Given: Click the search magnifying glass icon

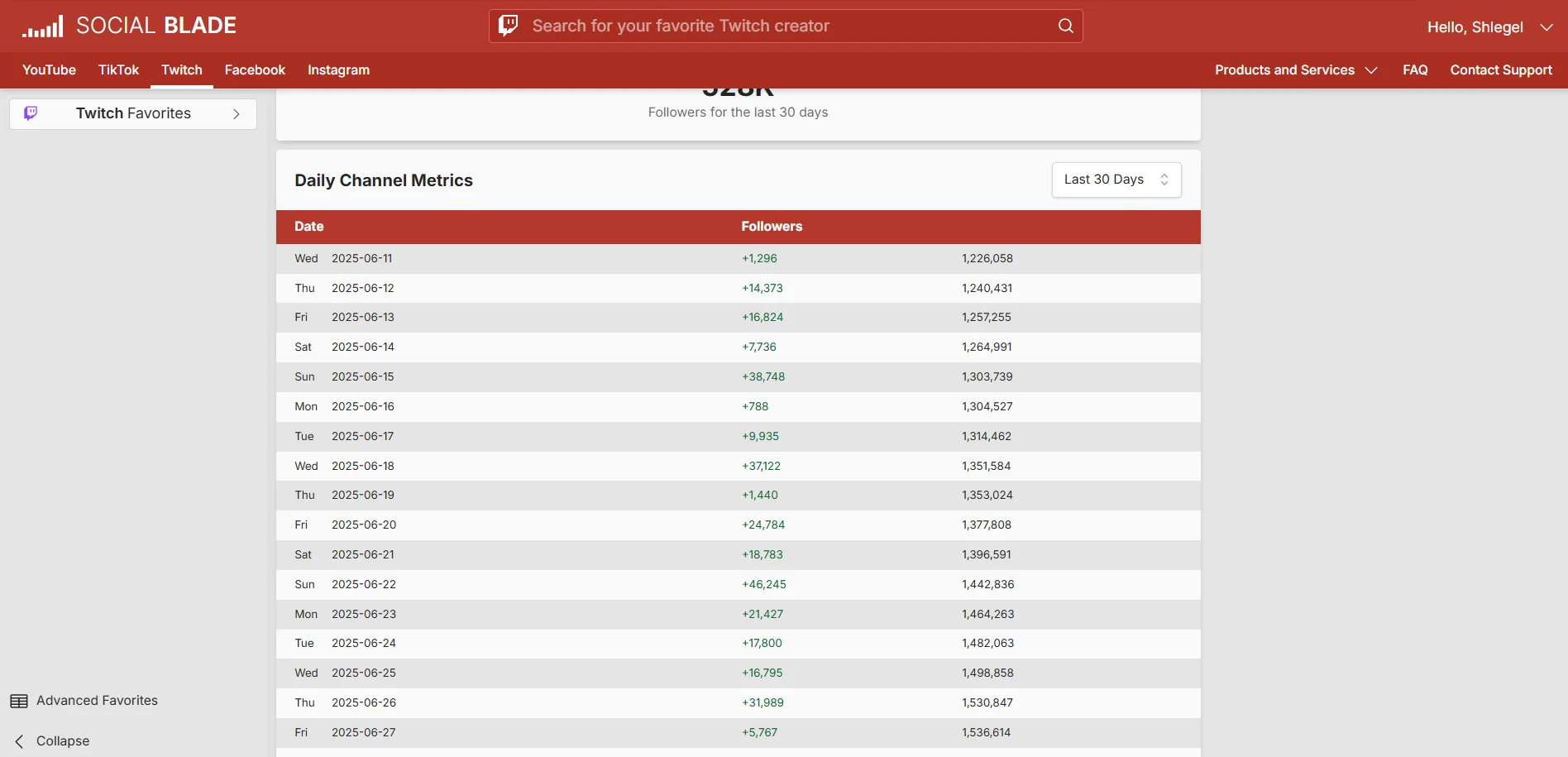Looking at the screenshot, I should (x=1064, y=26).
